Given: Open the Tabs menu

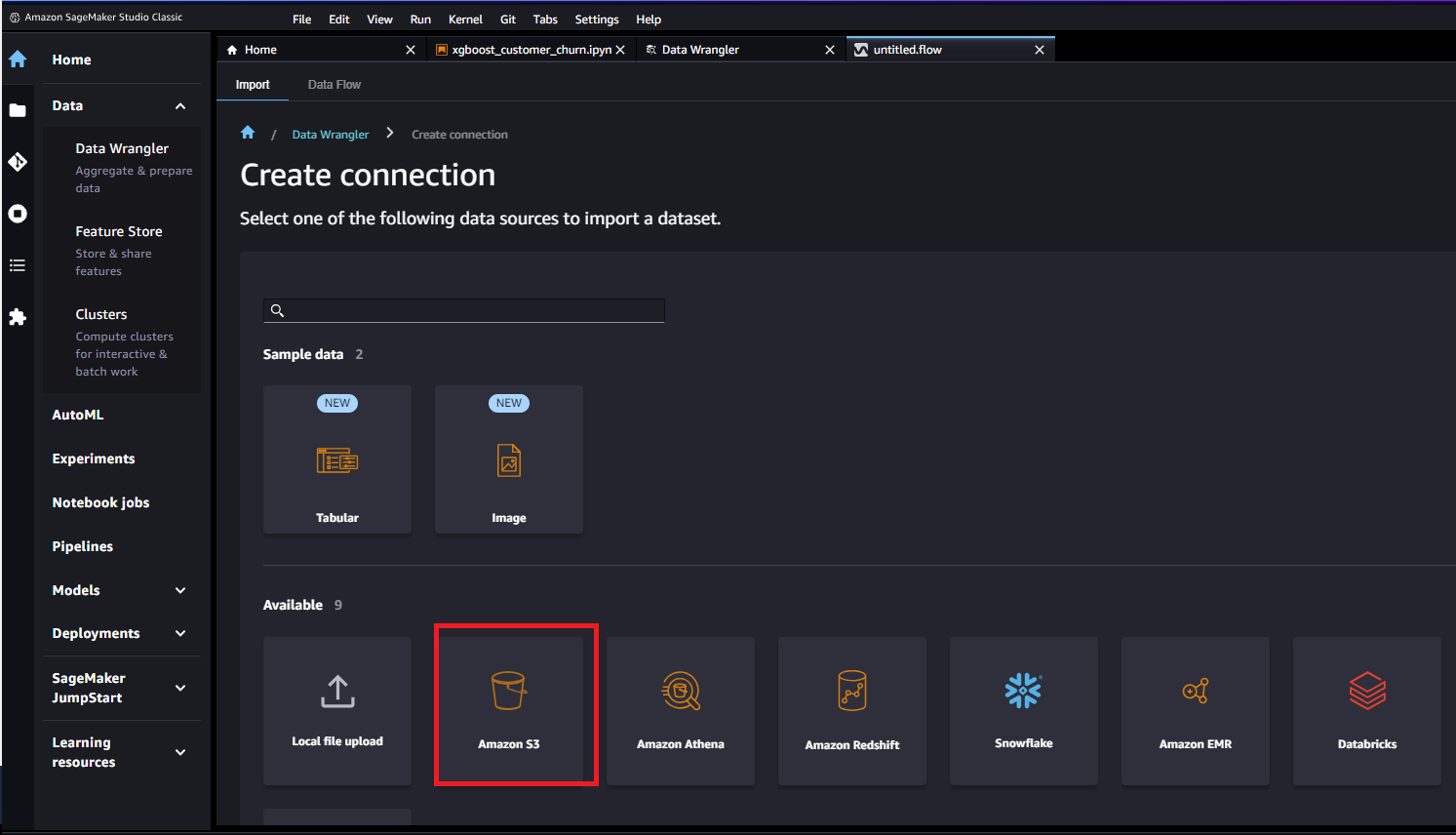Looking at the screenshot, I should pyautogui.click(x=545, y=20).
